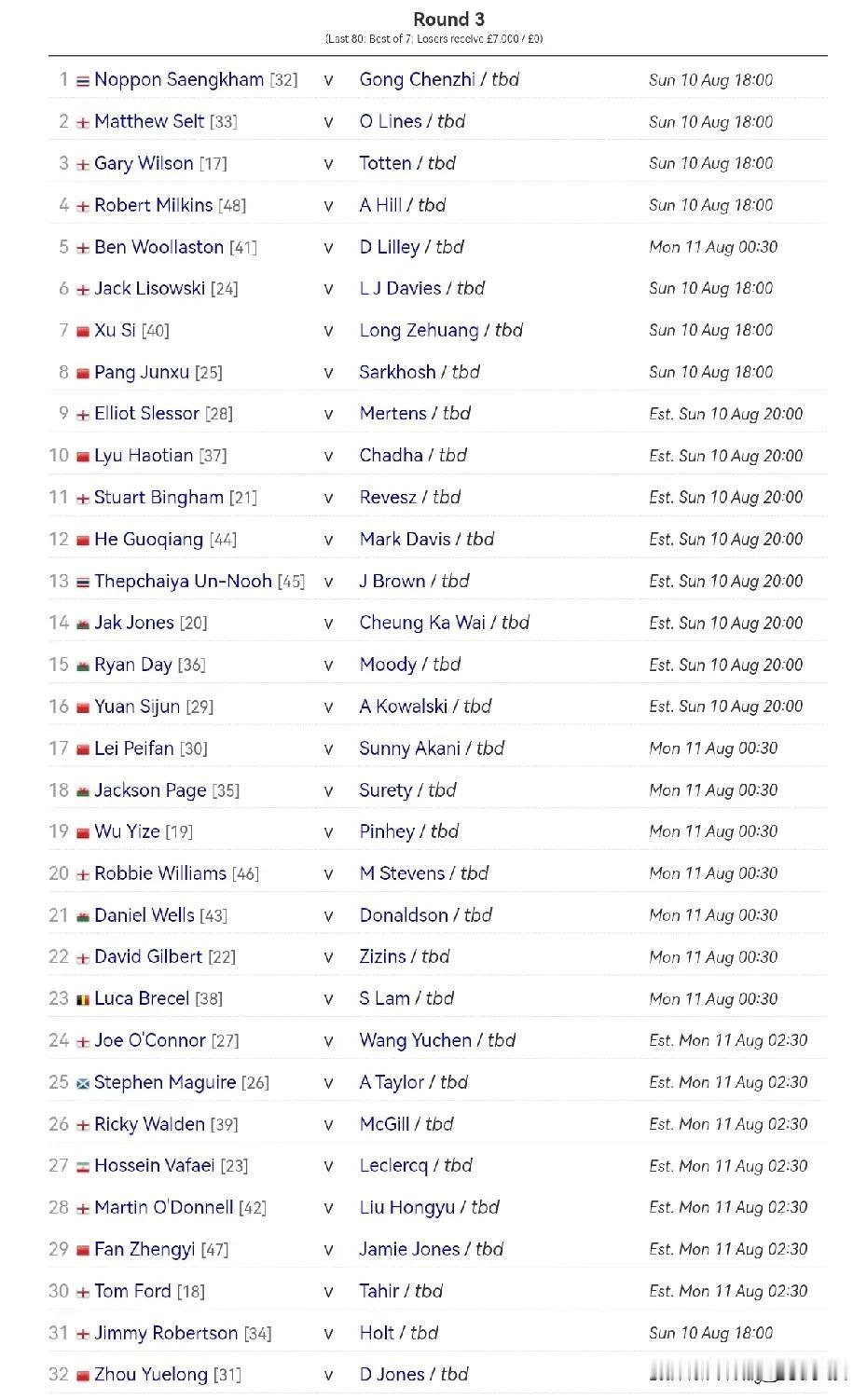Open Thepchaiya Un-Nooh's profile link
Screen dimensions: 867x1400
click(x=183, y=582)
